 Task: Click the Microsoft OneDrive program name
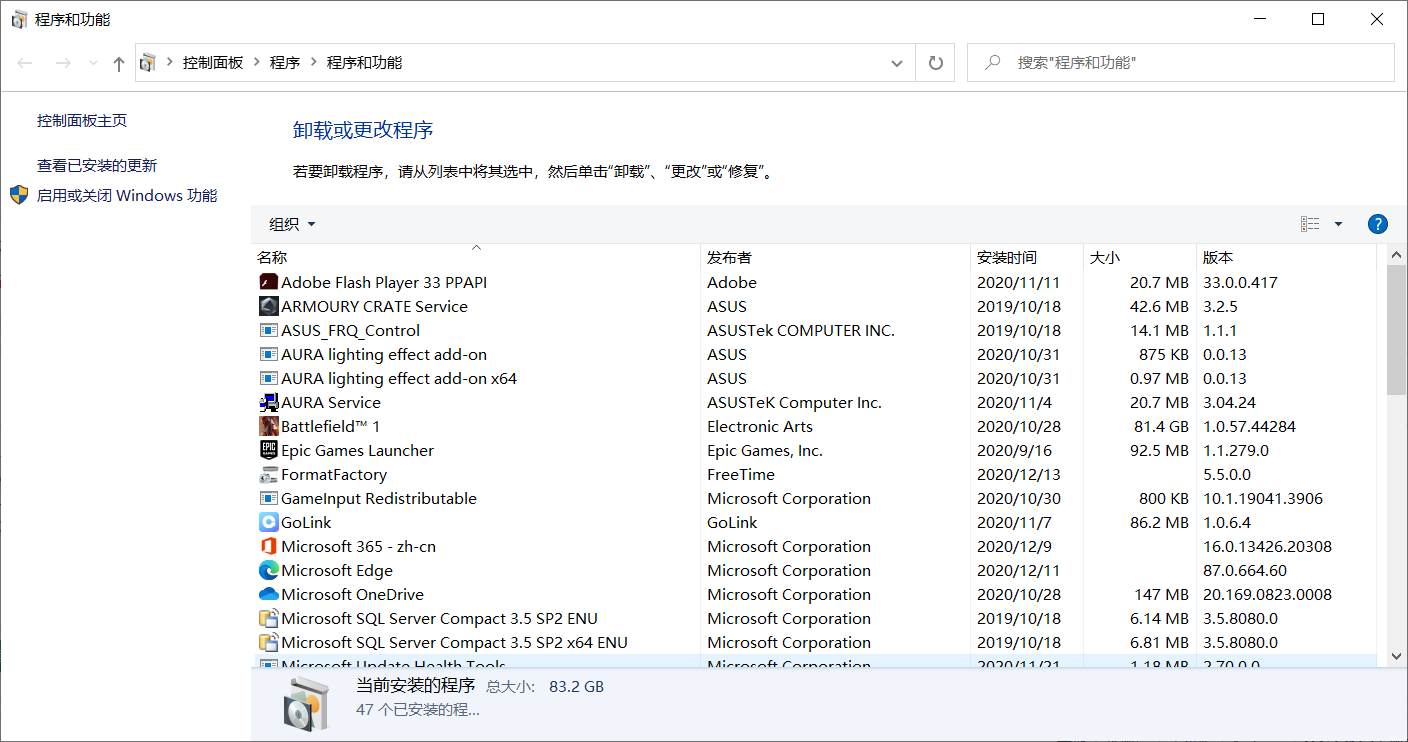[352, 594]
